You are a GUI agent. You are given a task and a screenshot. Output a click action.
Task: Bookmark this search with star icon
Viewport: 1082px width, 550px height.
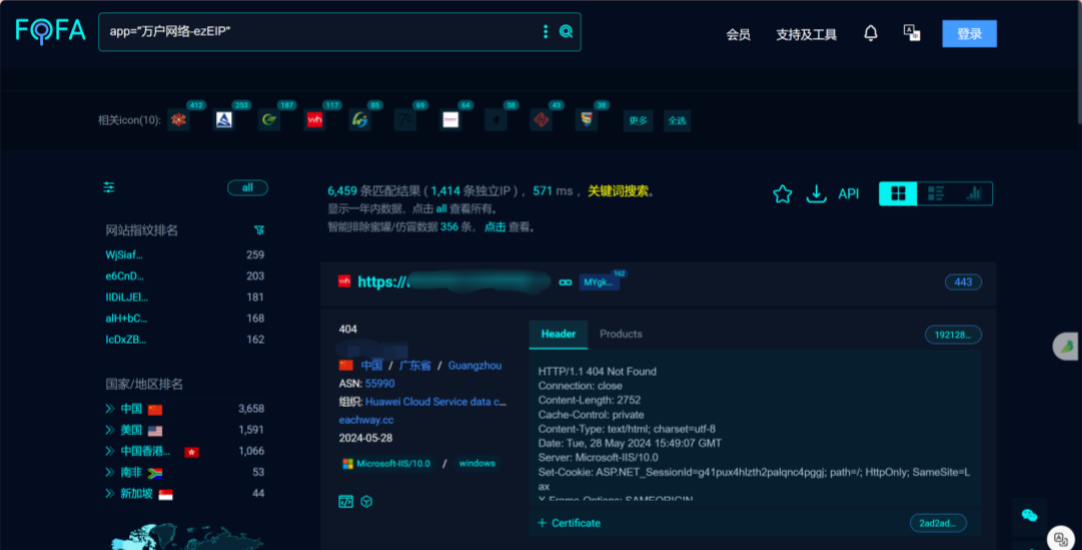point(783,194)
